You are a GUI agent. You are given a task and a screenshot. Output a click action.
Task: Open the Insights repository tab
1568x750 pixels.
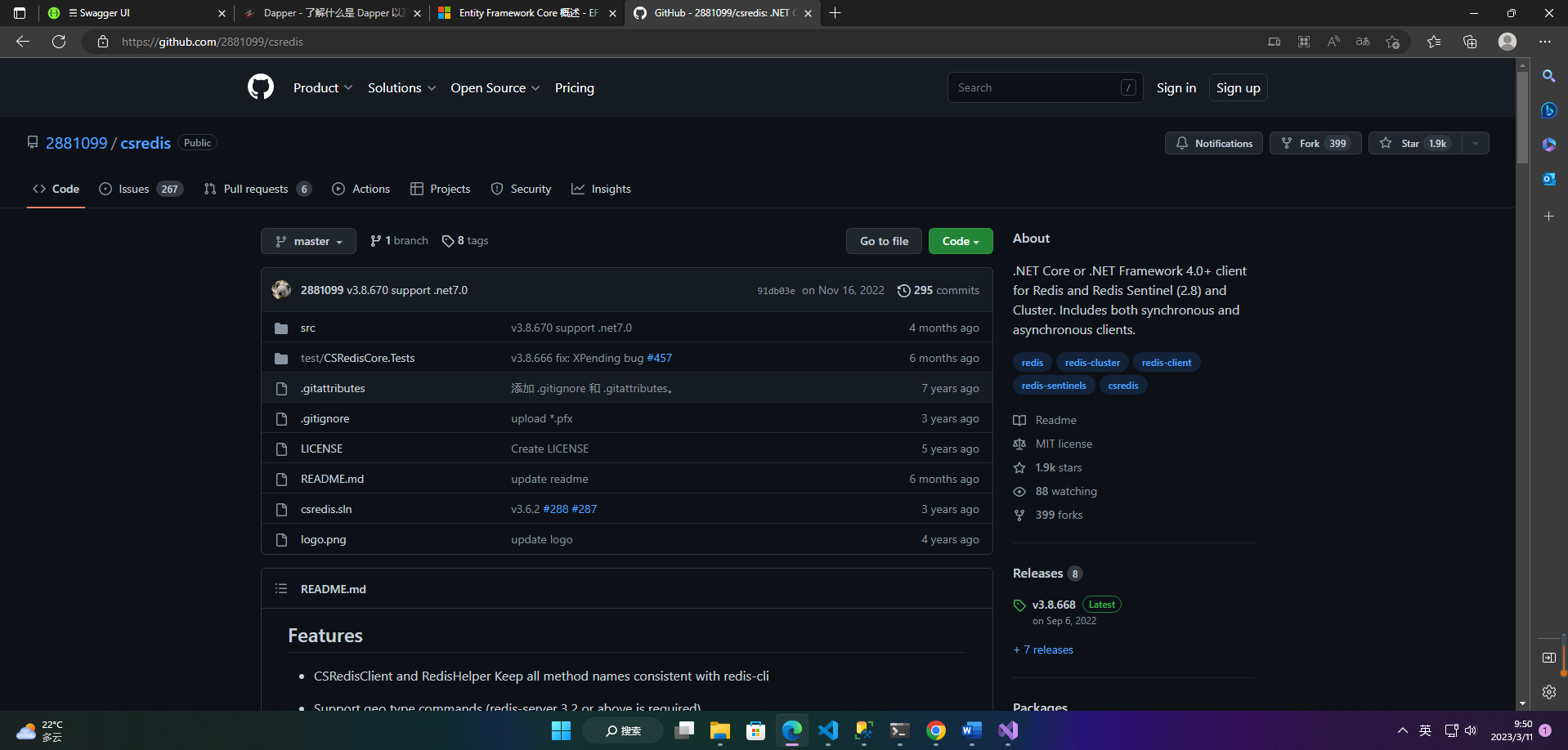click(x=601, y=189)
